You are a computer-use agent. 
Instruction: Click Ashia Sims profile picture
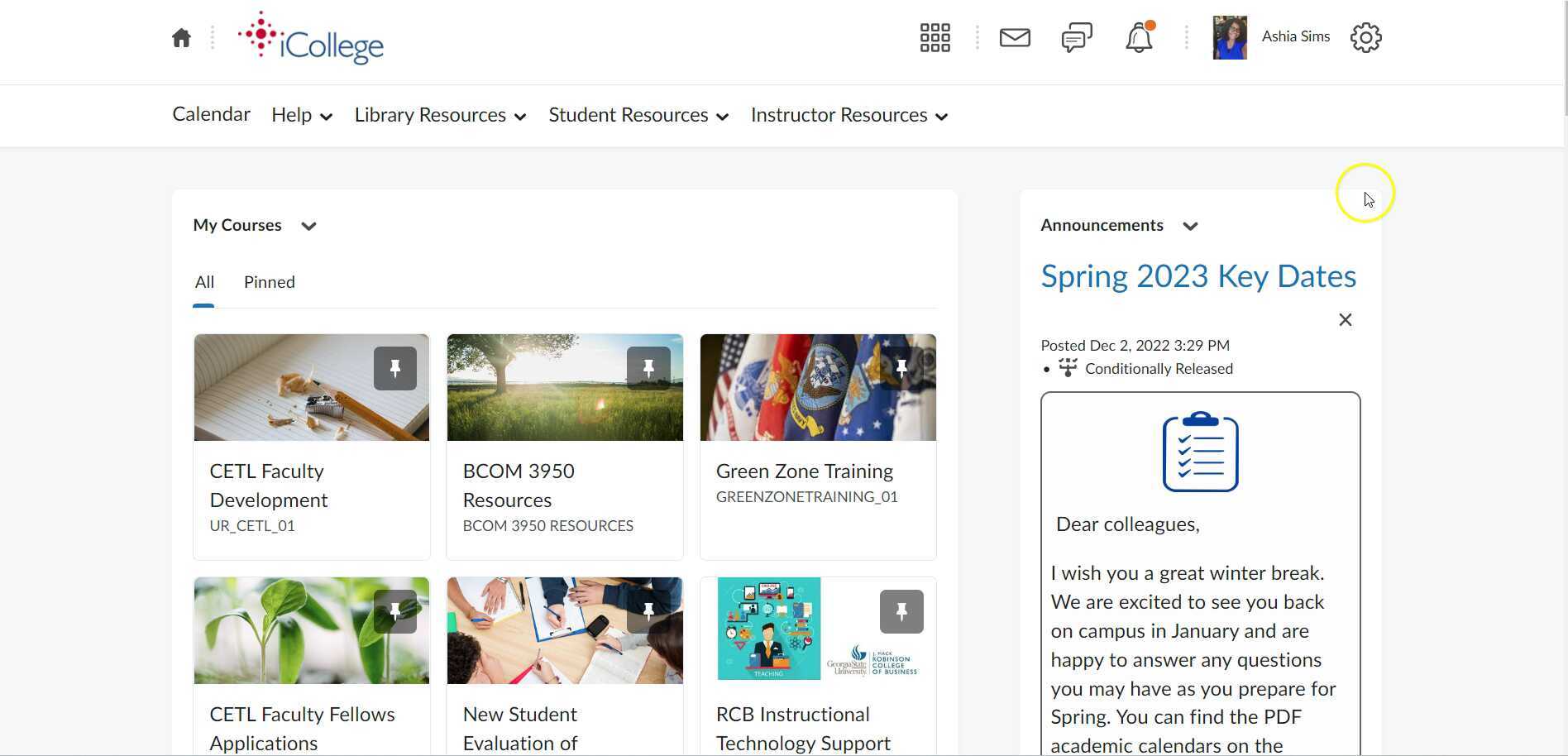click(1229, 37)
